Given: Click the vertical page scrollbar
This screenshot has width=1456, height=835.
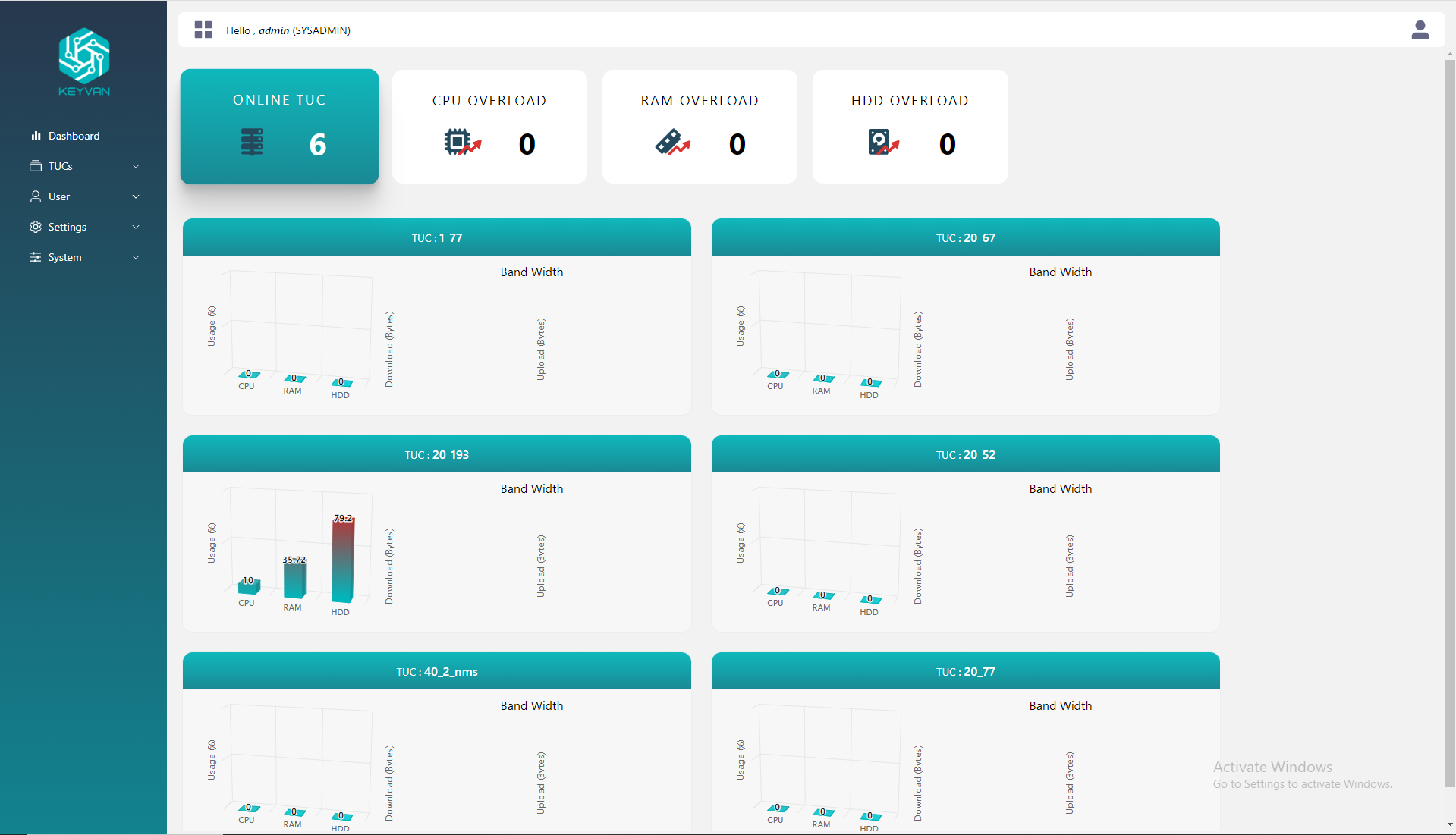Looking at the screenshot, I should point(1450,379).
